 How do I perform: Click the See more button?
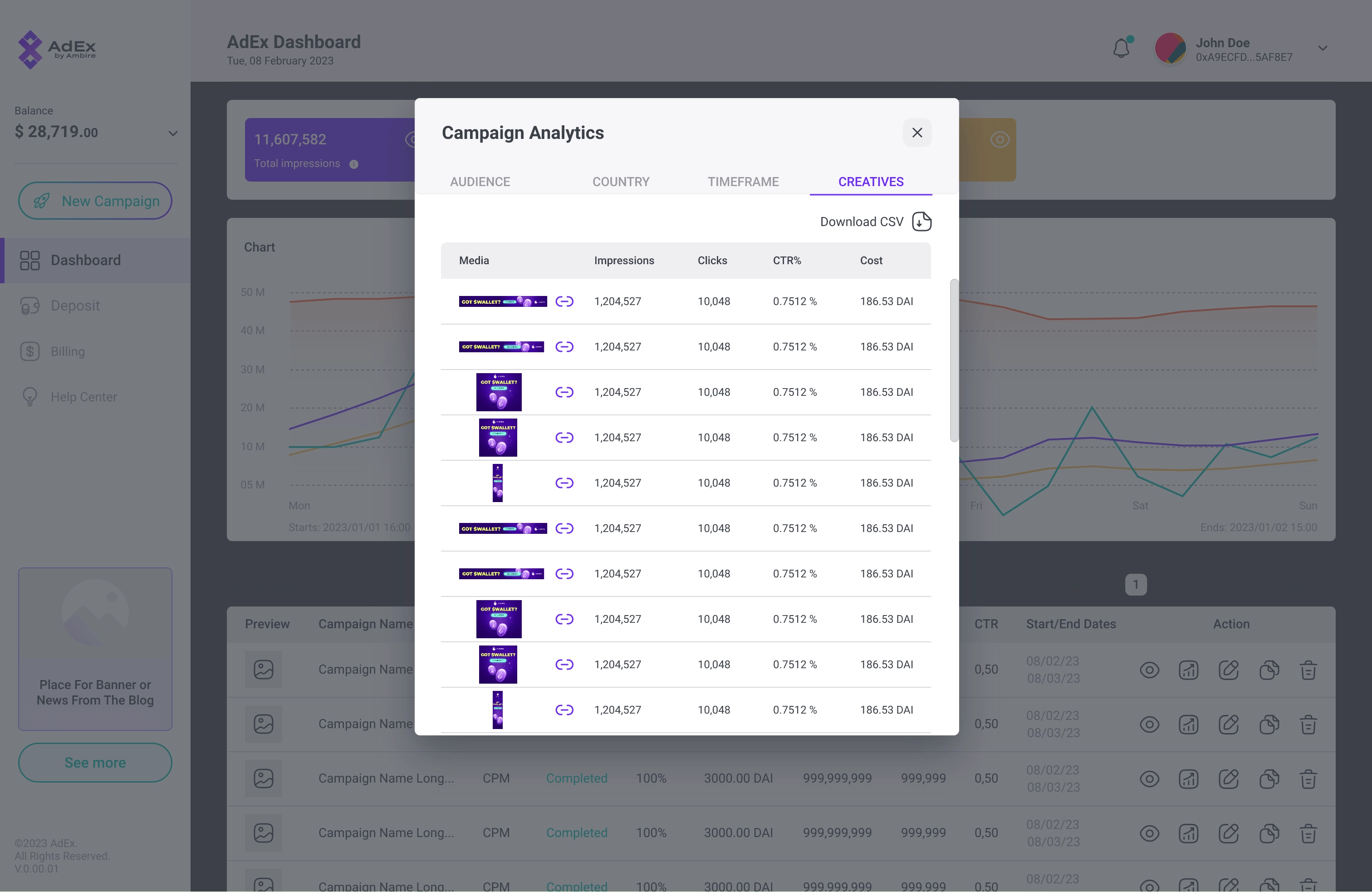(95, 762)
